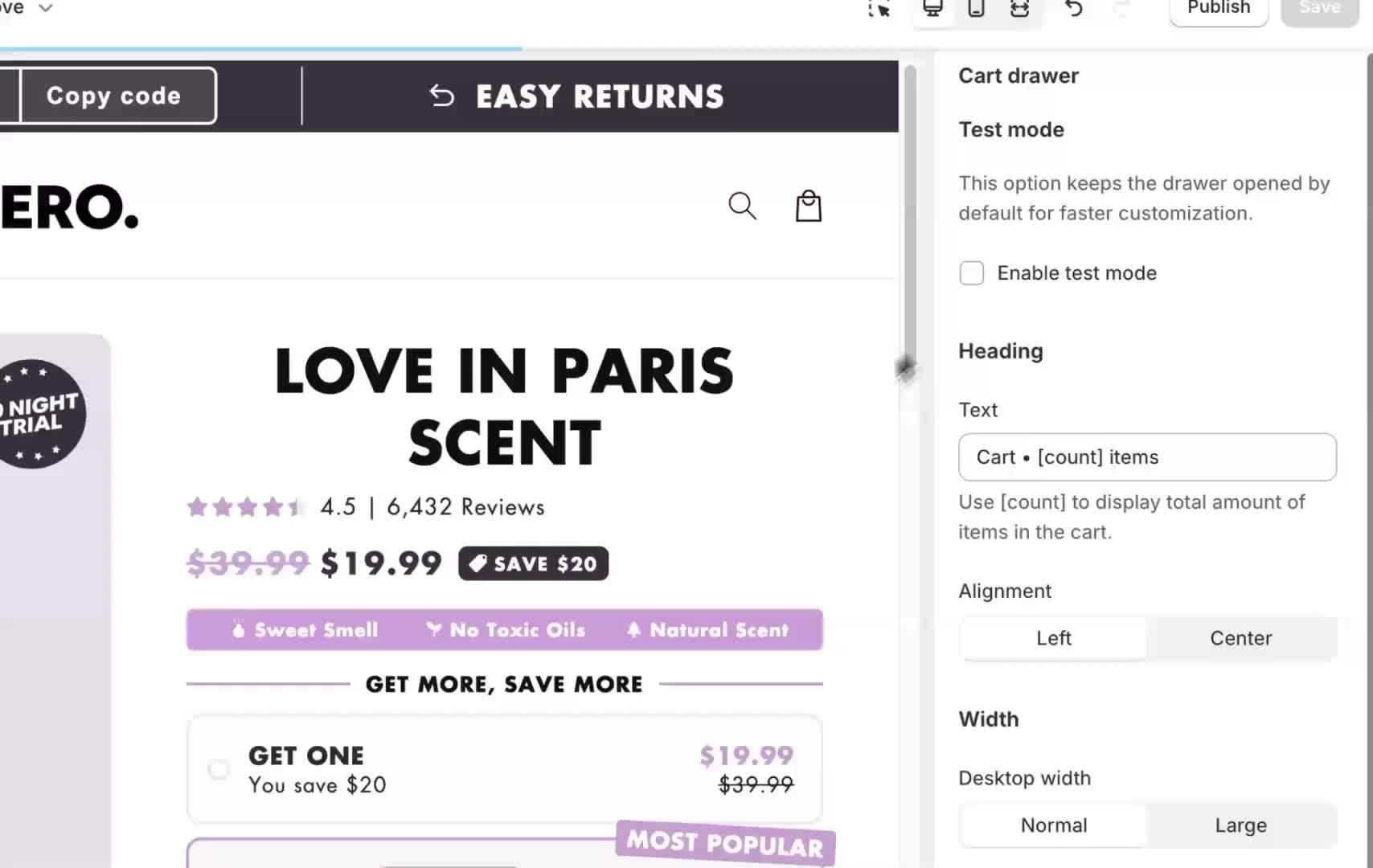The height and width of the screenshot is (868, 1373).
Task: Click the Easy Returns arrow icon
Action: tap(441, 95)
